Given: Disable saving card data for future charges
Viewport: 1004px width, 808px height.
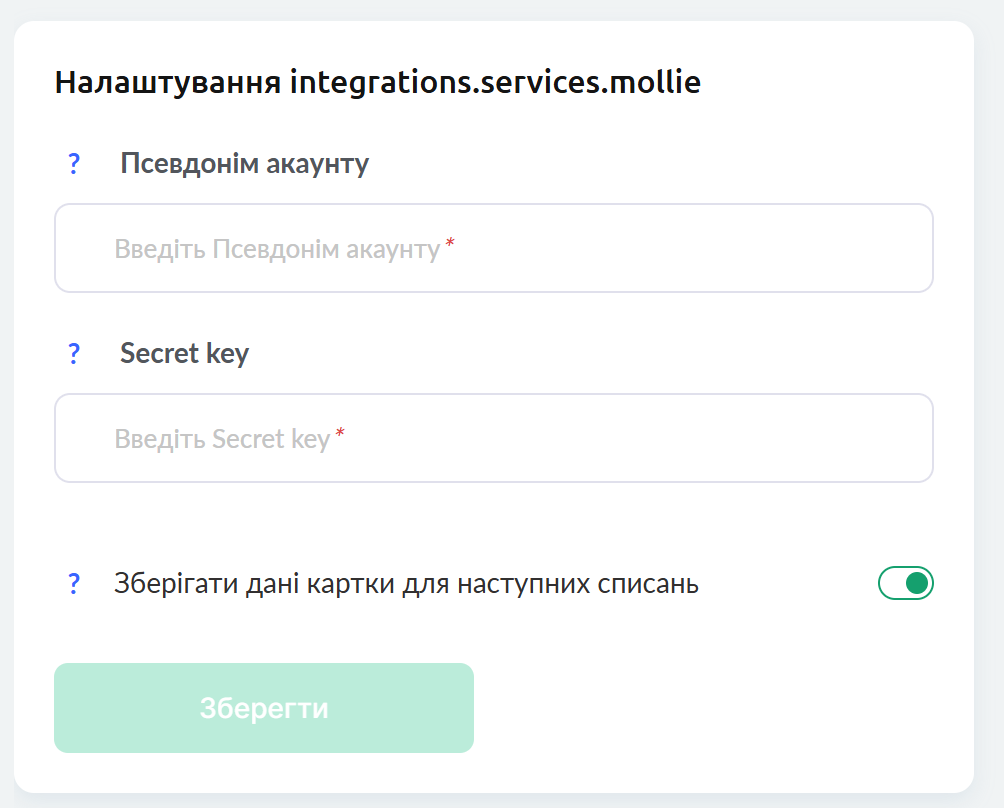Looking at the screenshot, I should pyautogui.click(x=905, y=583).
